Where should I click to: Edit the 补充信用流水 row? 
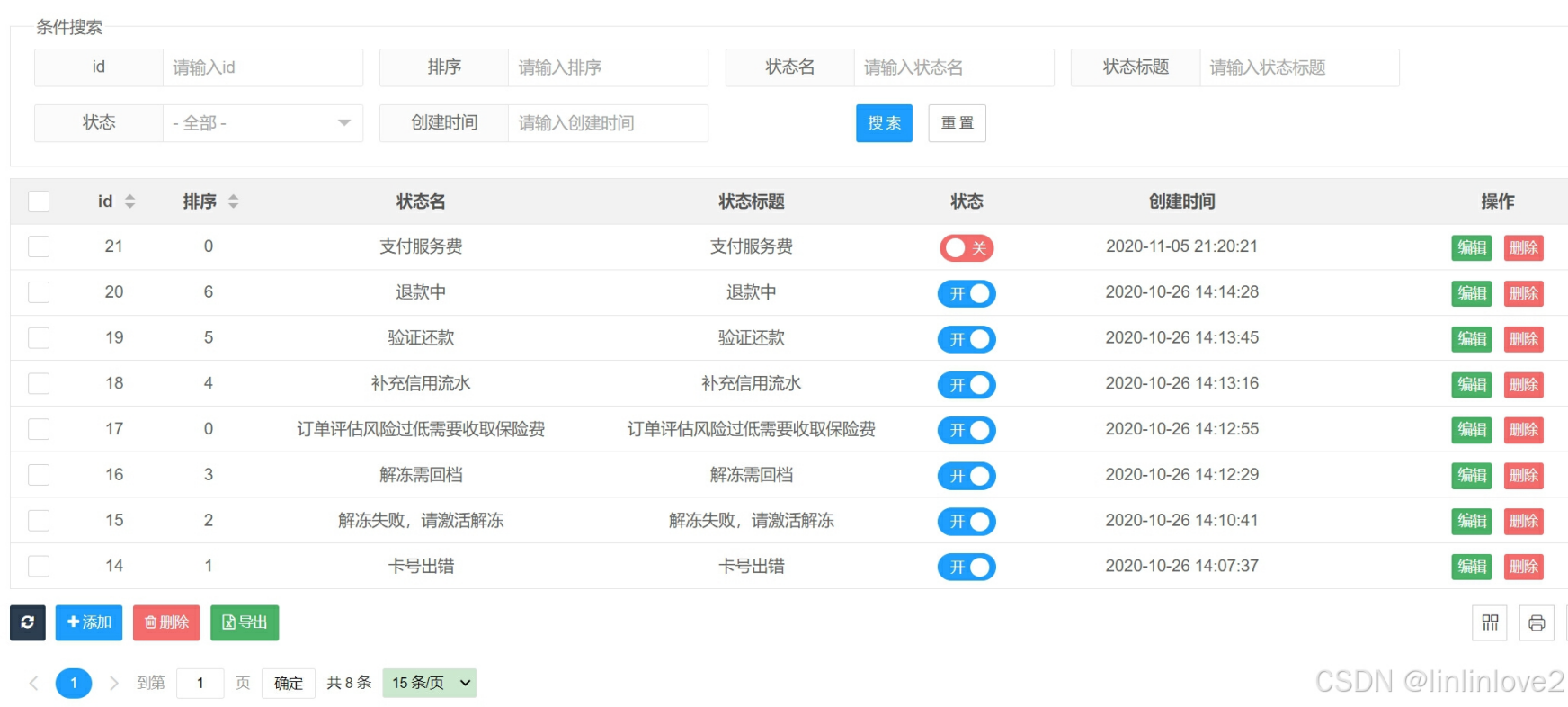coord(1472,385)
